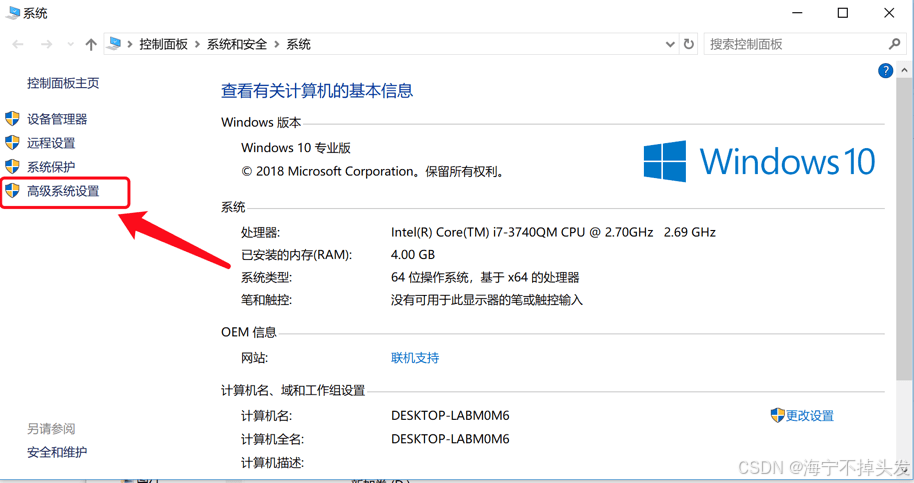
Task: Click the computer icon in the address bar
Action: coord(115,44)
